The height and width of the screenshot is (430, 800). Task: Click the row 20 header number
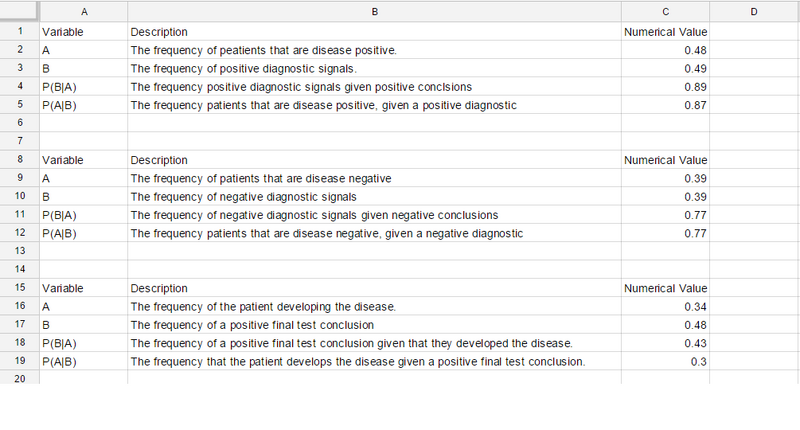19,379
